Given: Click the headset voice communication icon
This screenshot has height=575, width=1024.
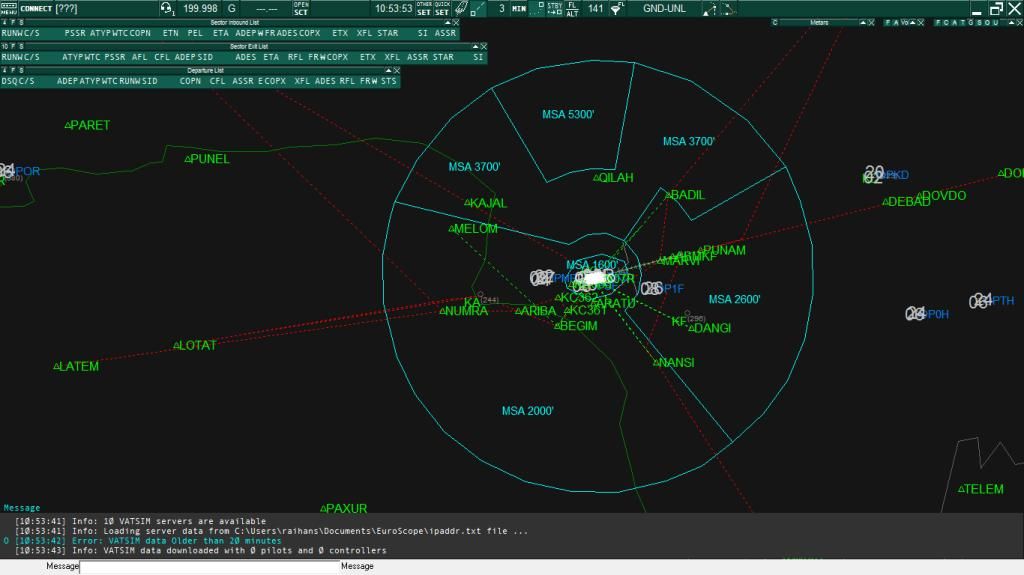Looking at the screenshot, I should (167, 9).
